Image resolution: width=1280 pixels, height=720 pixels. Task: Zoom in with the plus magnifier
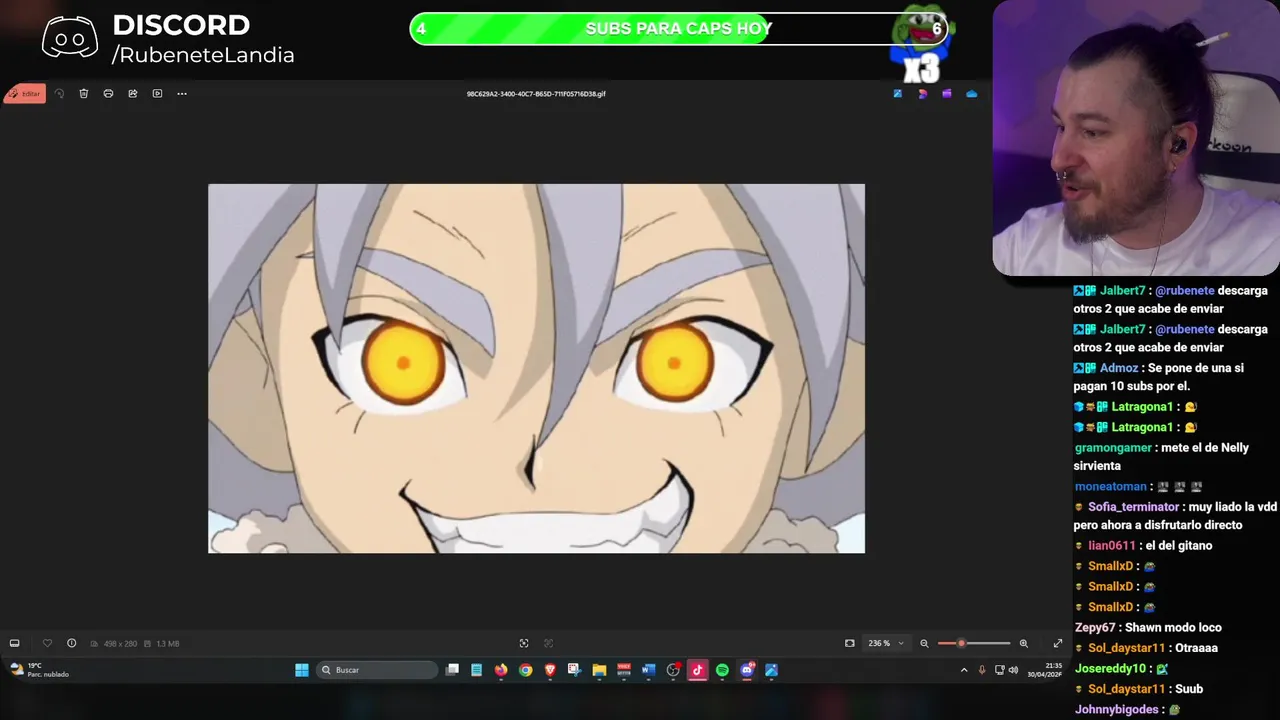(1023, 643)
